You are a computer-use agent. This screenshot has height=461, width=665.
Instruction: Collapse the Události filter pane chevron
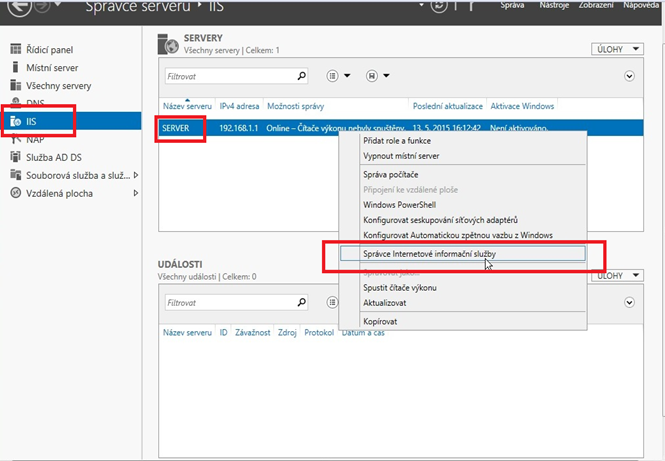point(629,303)
